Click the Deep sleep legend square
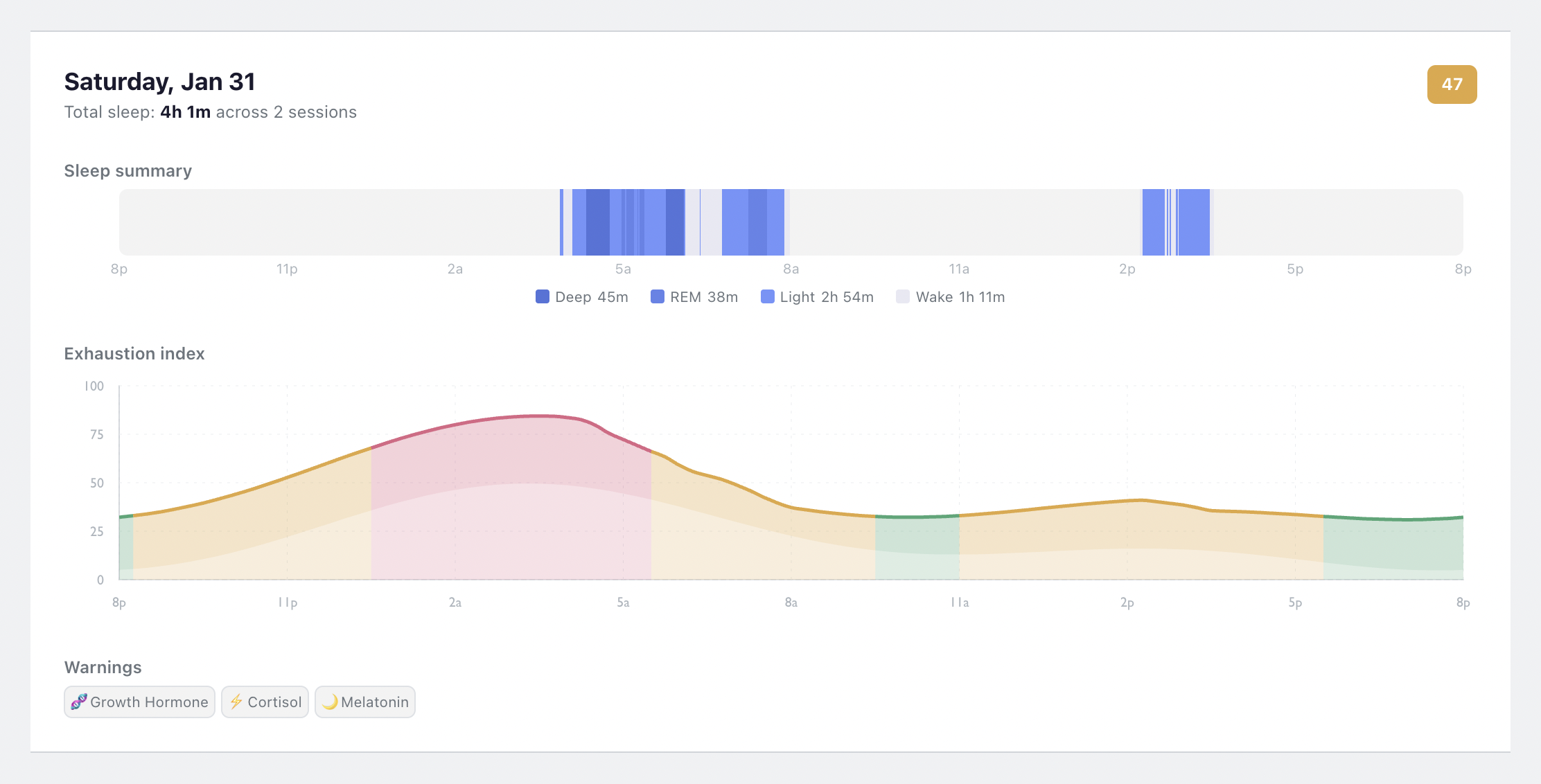 pyautogui.click(x=542, y=296)
